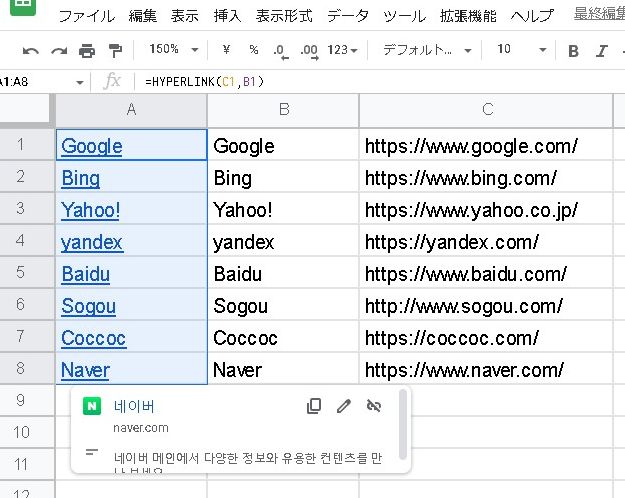Select cell with https://www.naver.com/

point(486,369)
